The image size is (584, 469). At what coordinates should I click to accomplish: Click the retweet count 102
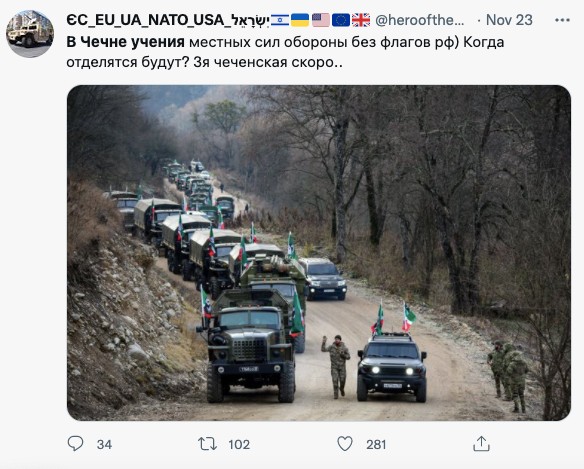pyautogui.click(x=239, y=444)
